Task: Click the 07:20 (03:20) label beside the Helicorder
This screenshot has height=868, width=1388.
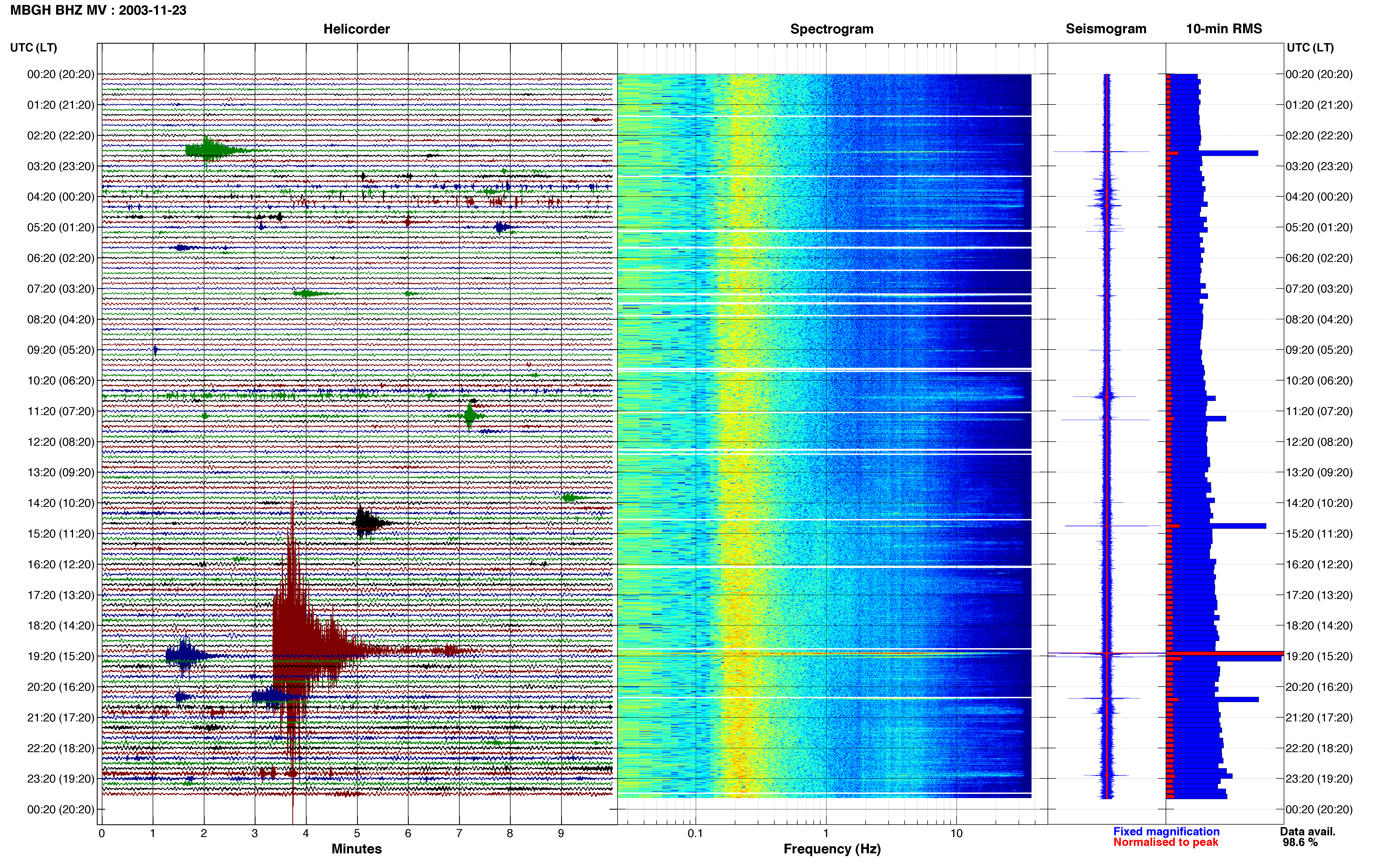Action: point(61,289)
